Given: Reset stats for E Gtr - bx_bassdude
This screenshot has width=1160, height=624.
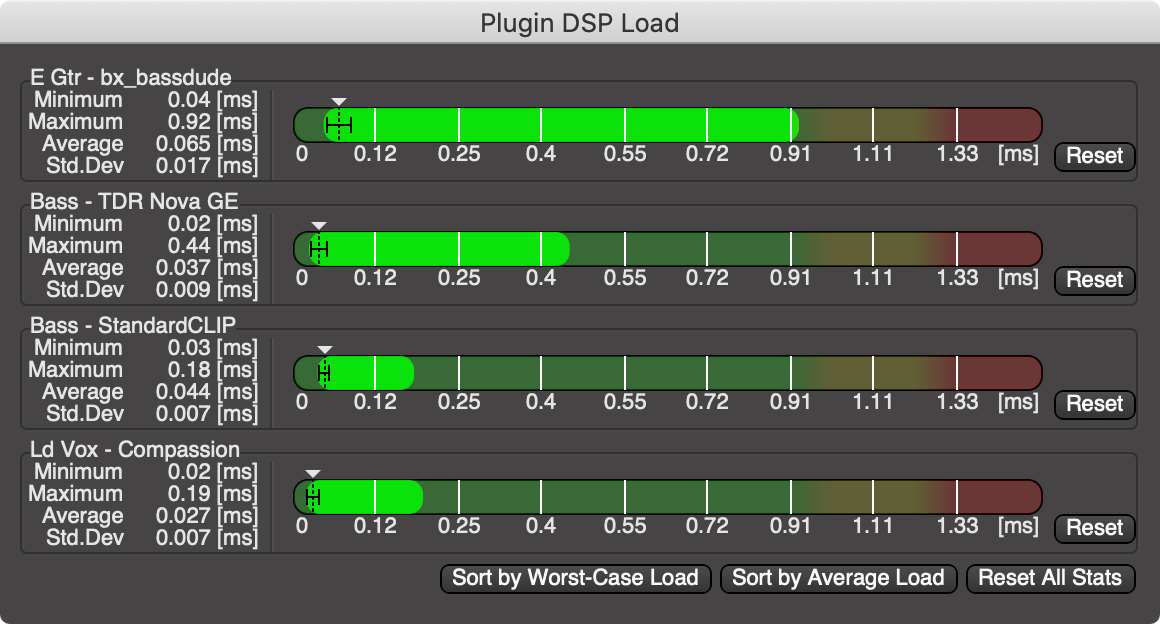Looking at the screenshot, I should click(x=1094, y=156).
